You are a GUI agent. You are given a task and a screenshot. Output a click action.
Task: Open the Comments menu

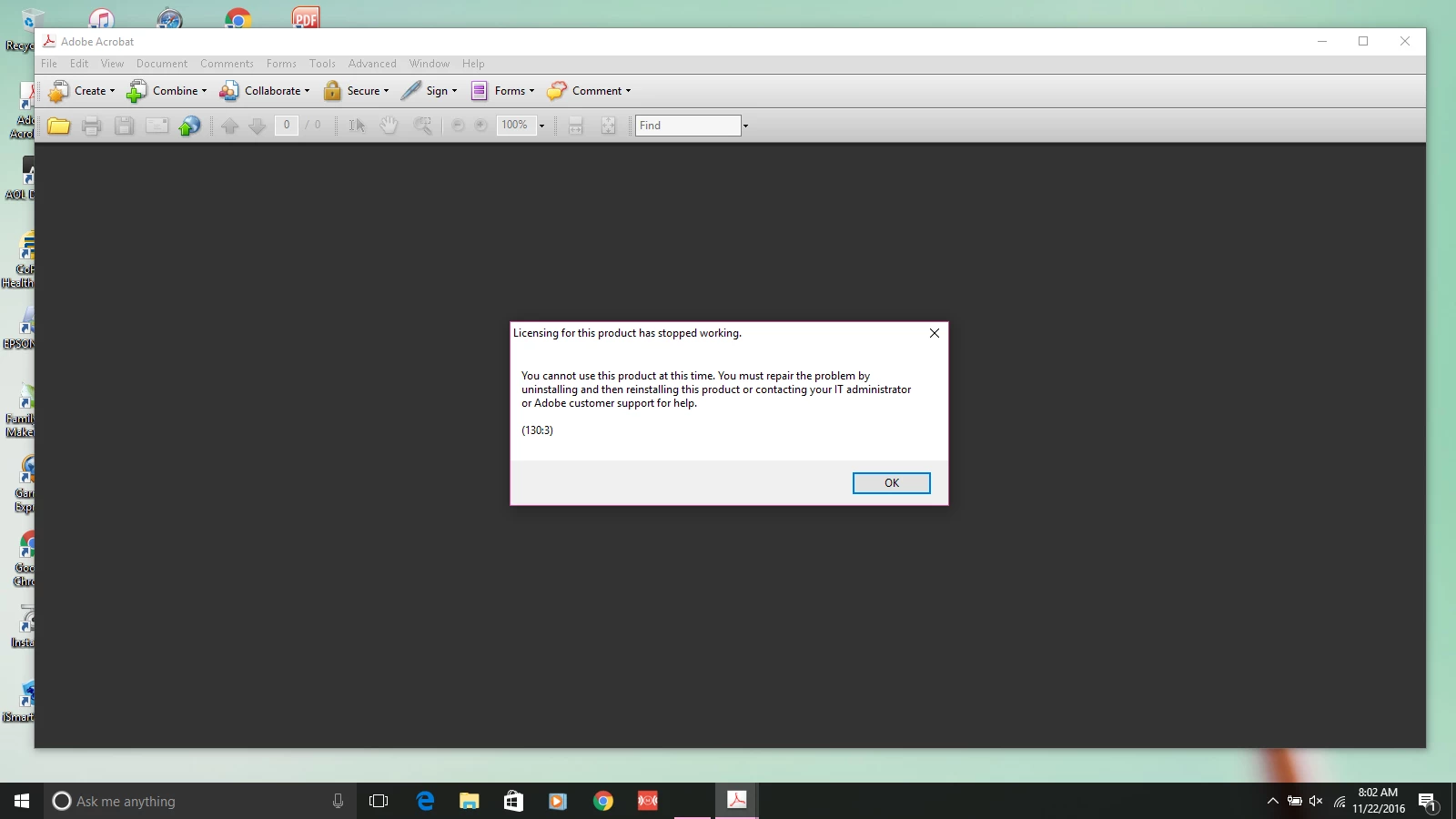click(227, 64)
